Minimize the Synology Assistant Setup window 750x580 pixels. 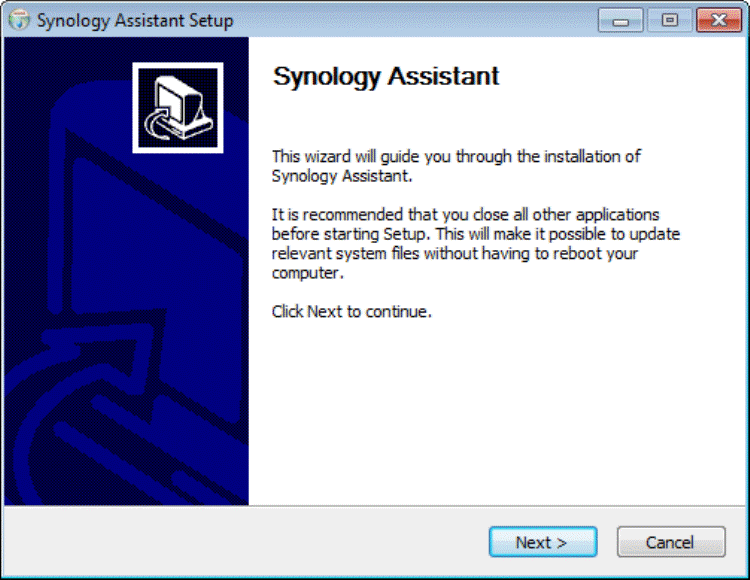click(x=621, y=20)
